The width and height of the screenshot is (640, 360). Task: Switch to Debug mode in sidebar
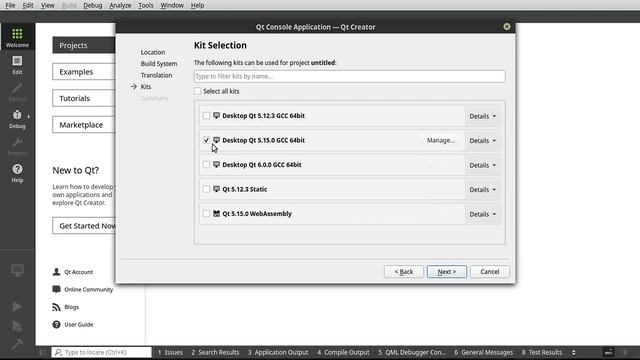(17, 119)
